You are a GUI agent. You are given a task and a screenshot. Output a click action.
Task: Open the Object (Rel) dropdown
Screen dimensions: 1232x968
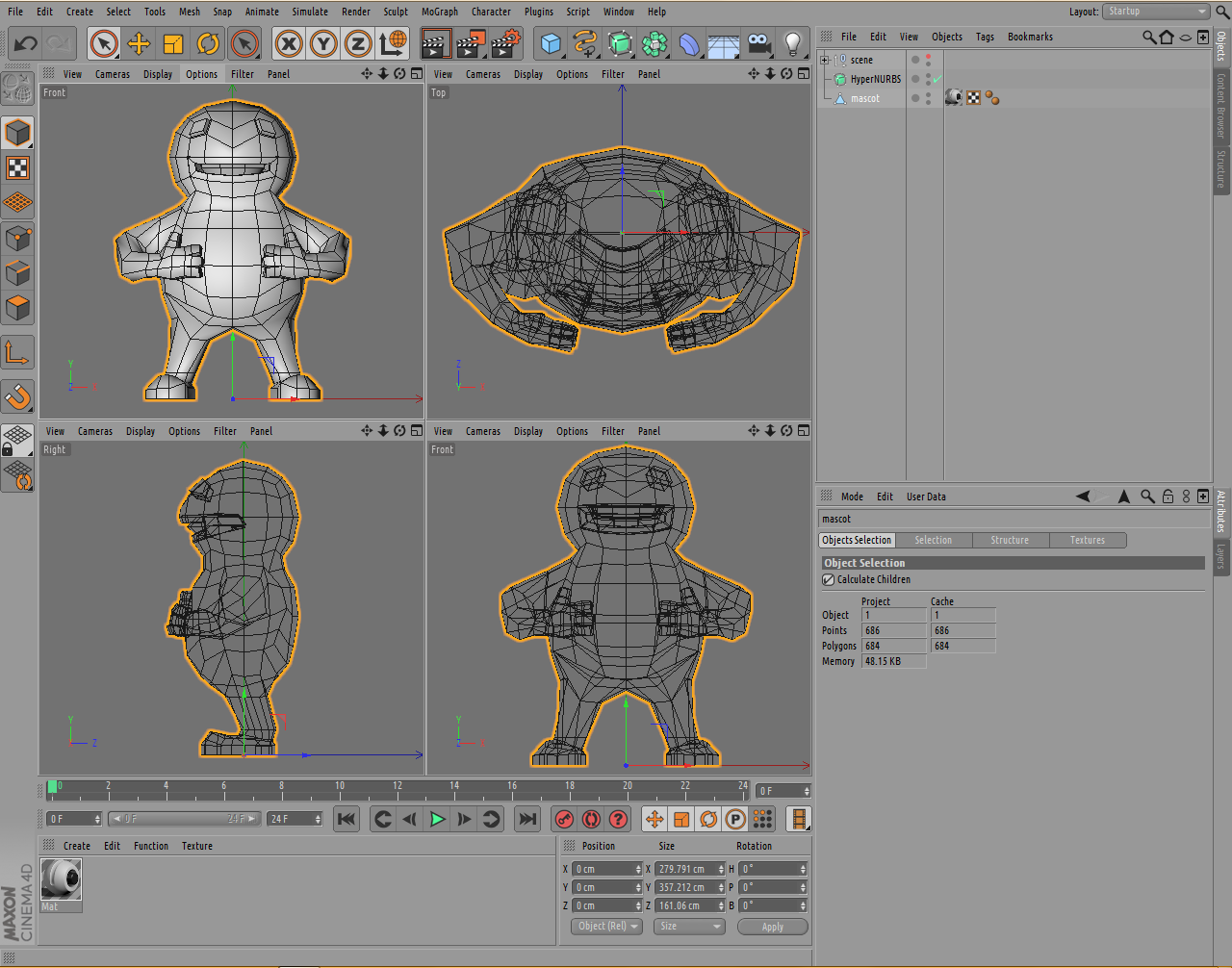606,926
